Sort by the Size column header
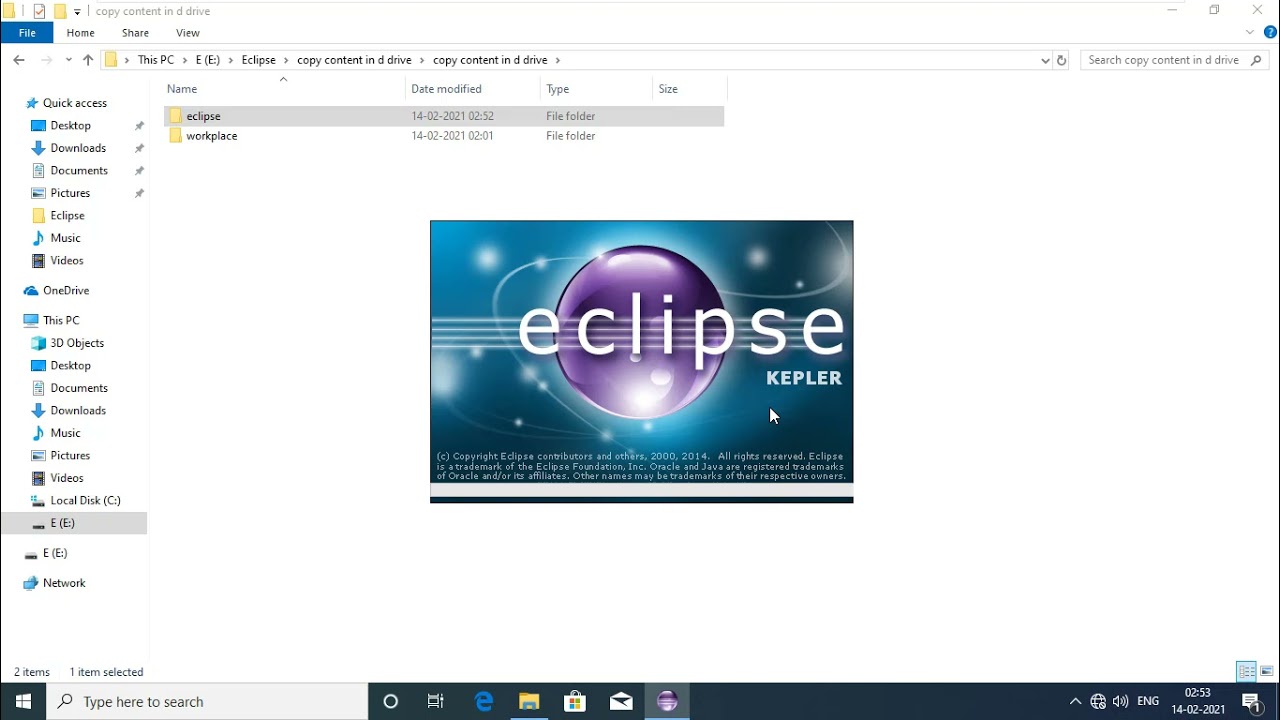 [x=668, y=89]
